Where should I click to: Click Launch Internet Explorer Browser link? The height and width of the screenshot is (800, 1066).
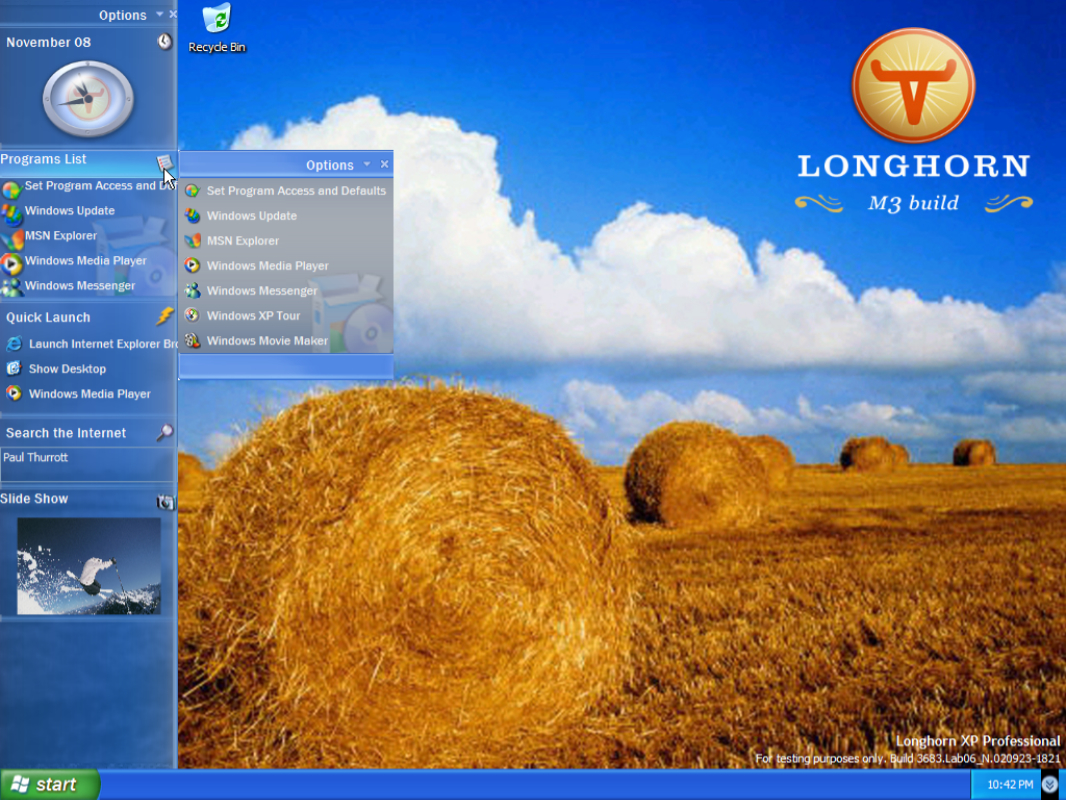[x=103, y=344]
